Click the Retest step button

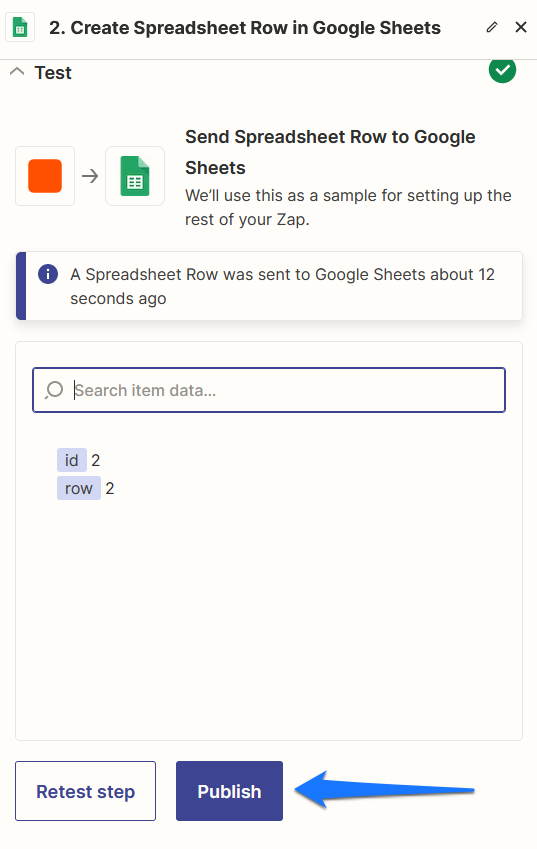tap(86, 791)
